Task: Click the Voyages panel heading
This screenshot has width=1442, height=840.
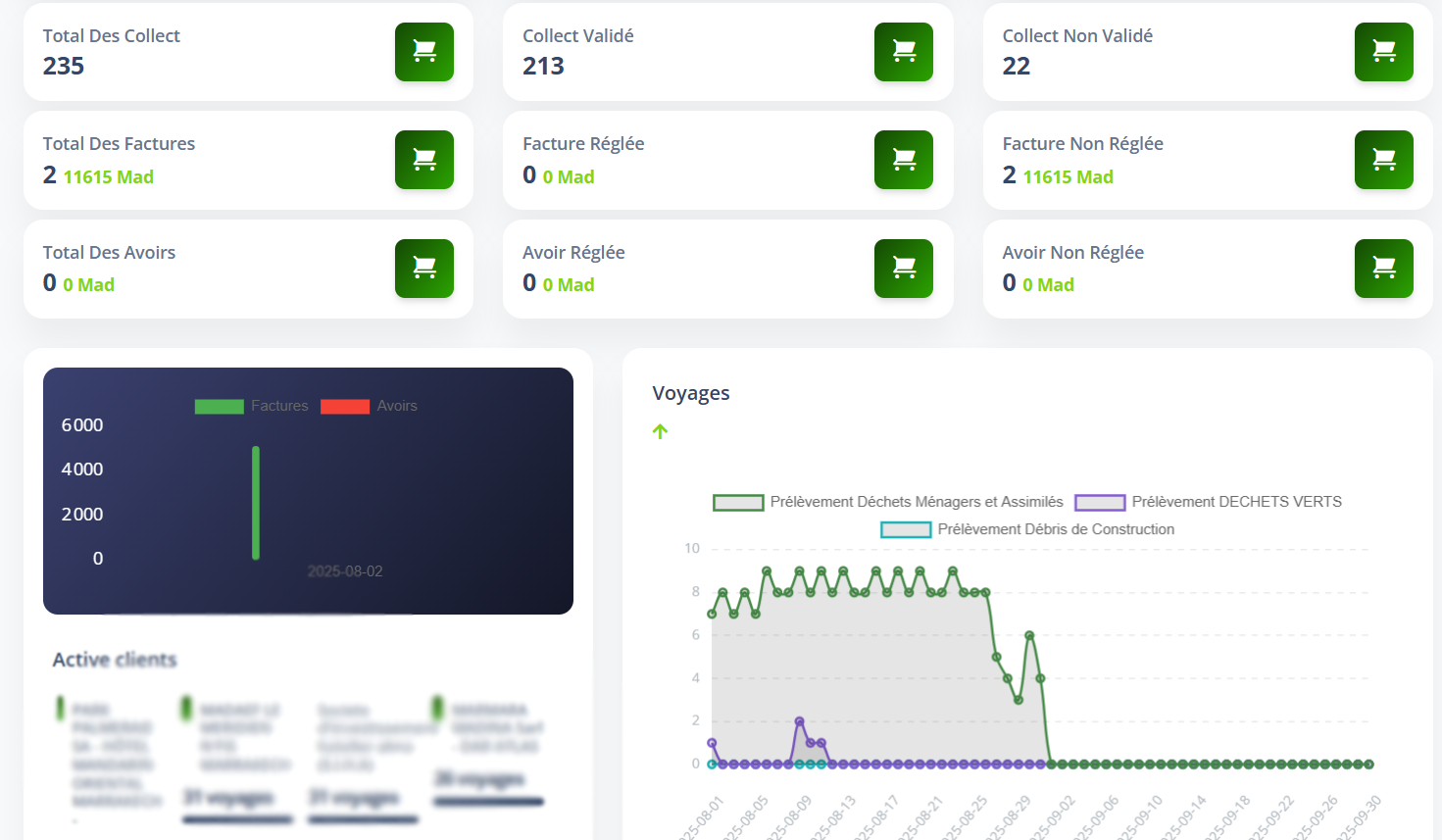Action: click(691, 392)
